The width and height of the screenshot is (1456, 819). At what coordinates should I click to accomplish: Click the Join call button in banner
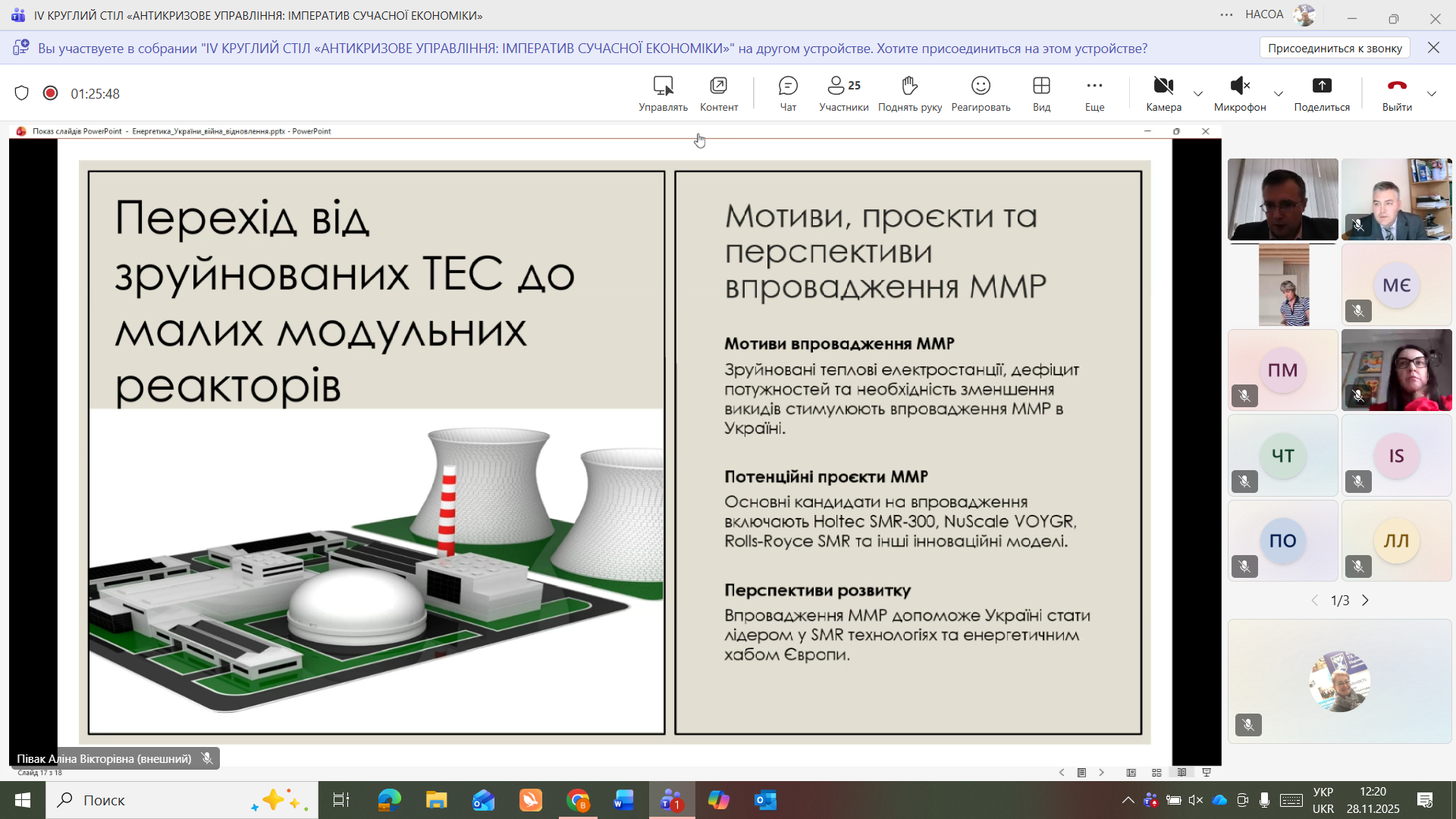1335,48
